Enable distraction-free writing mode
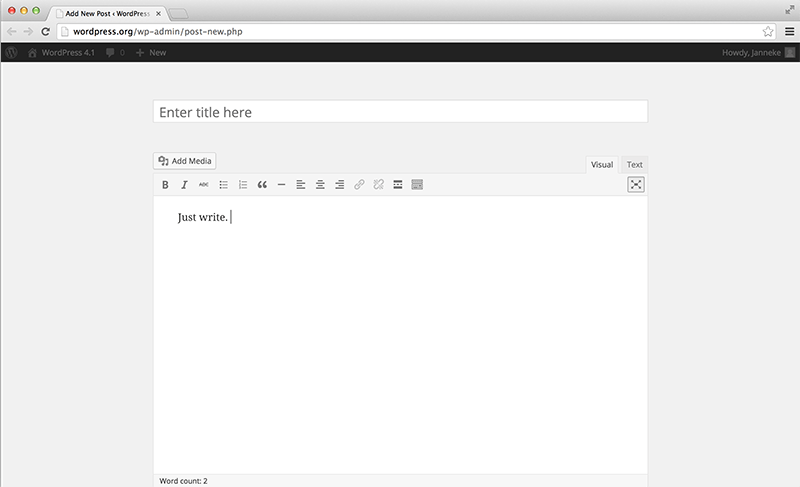800x487 pixels. tap(636, 185)
